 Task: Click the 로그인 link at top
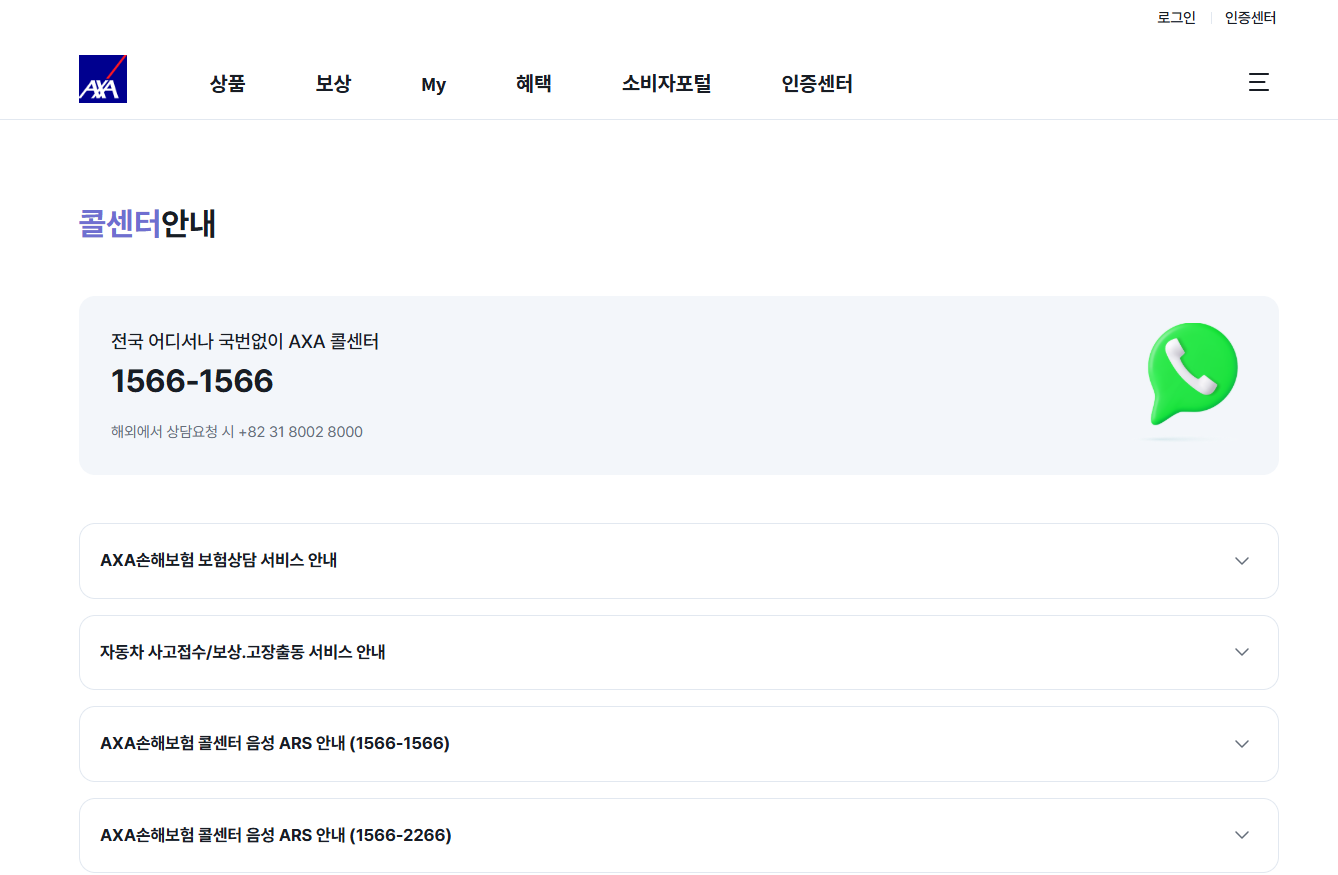(x=1176, y=17)
